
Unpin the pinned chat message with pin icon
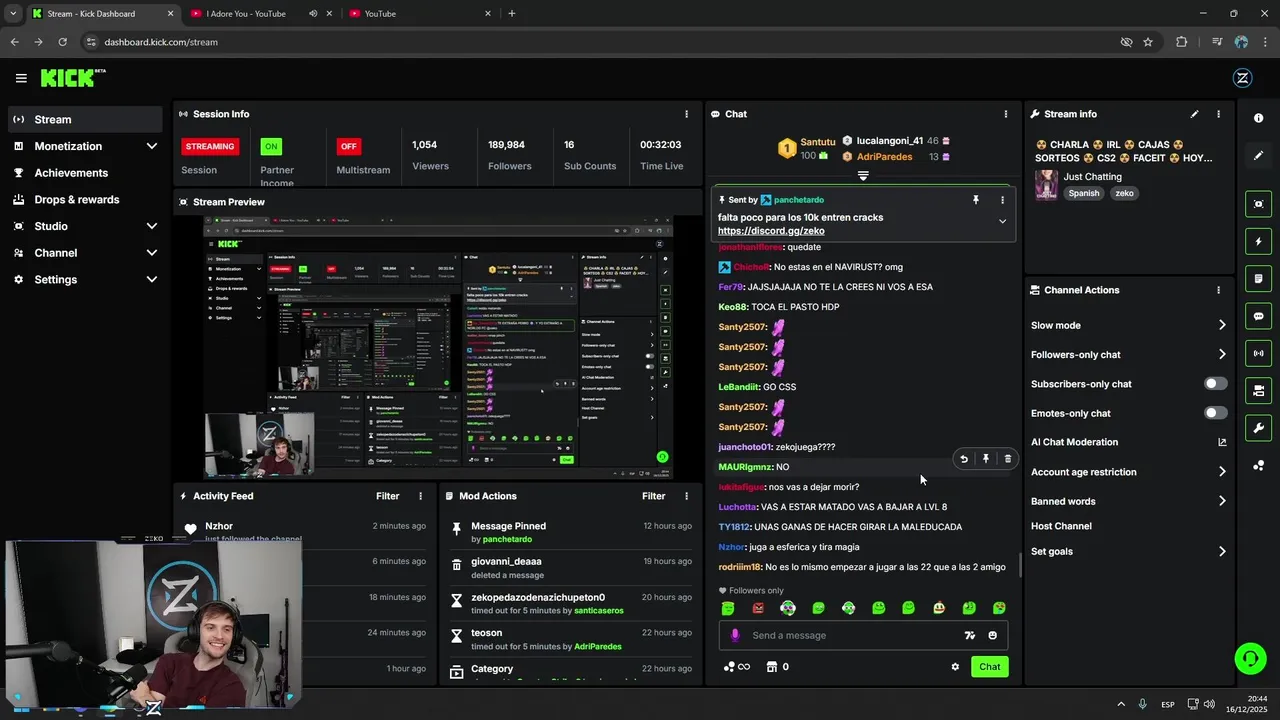pyautogui.click(x=976, y=200)
